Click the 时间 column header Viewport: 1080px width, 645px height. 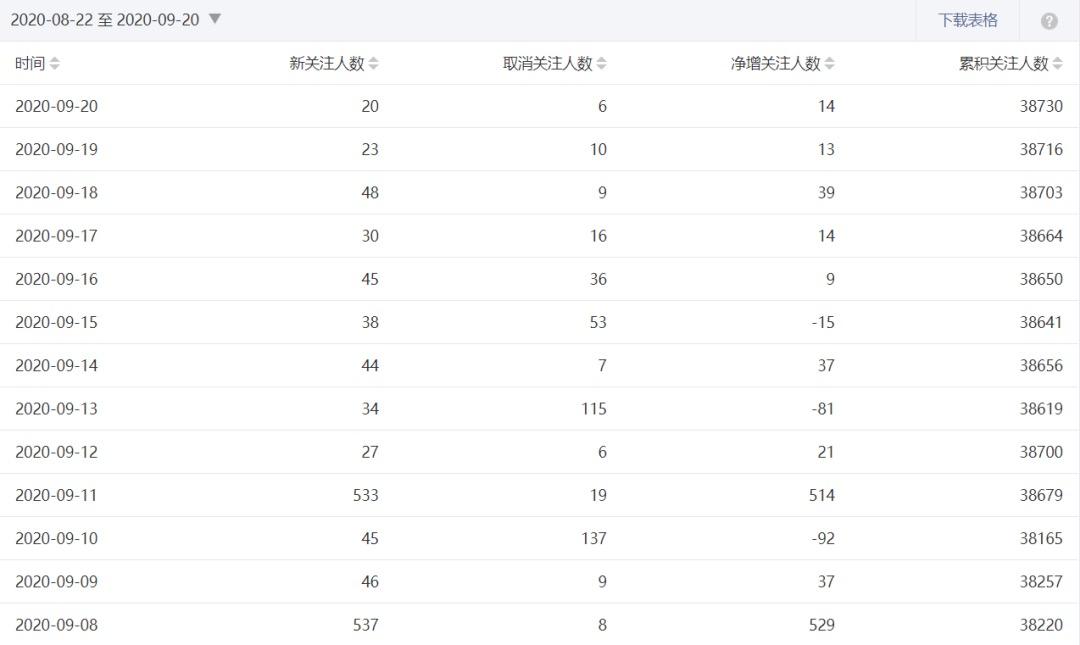[x=30, y=64]
